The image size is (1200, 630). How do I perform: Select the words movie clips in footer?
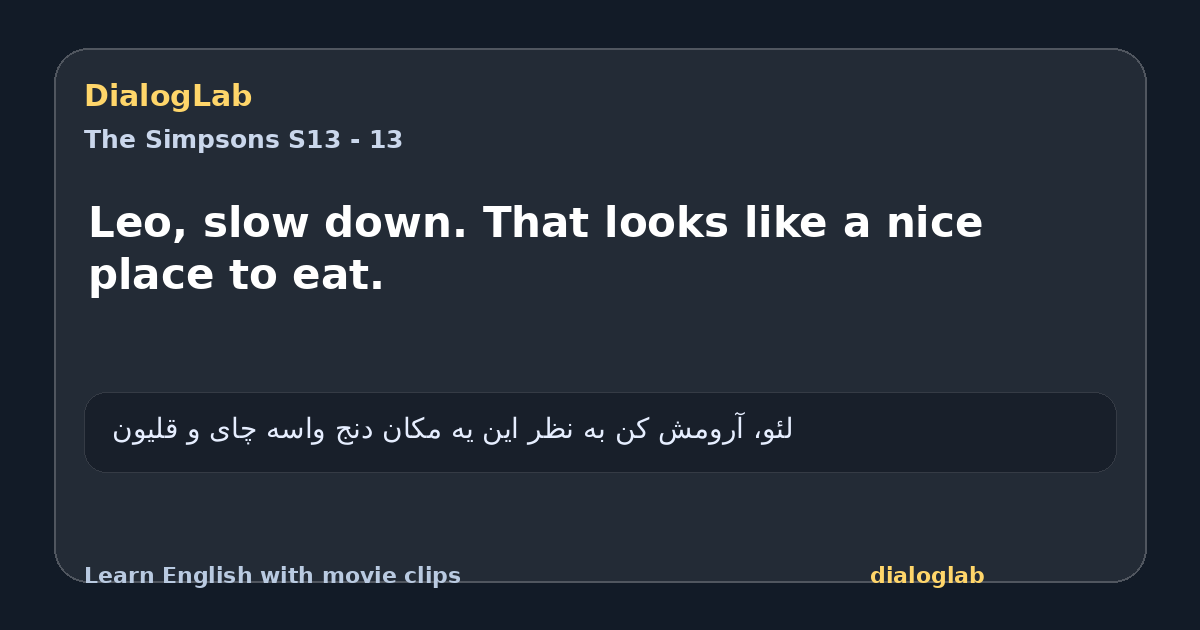[391, 576]
